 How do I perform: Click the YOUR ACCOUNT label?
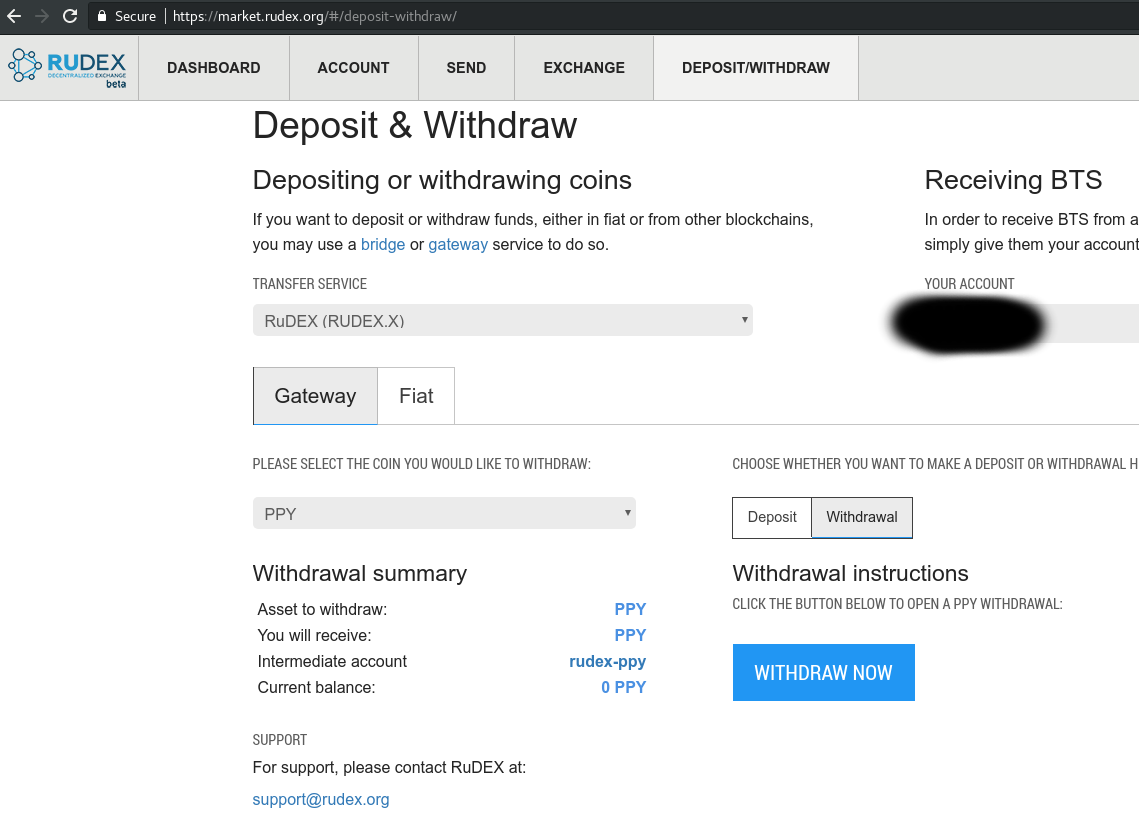[969, 284]
